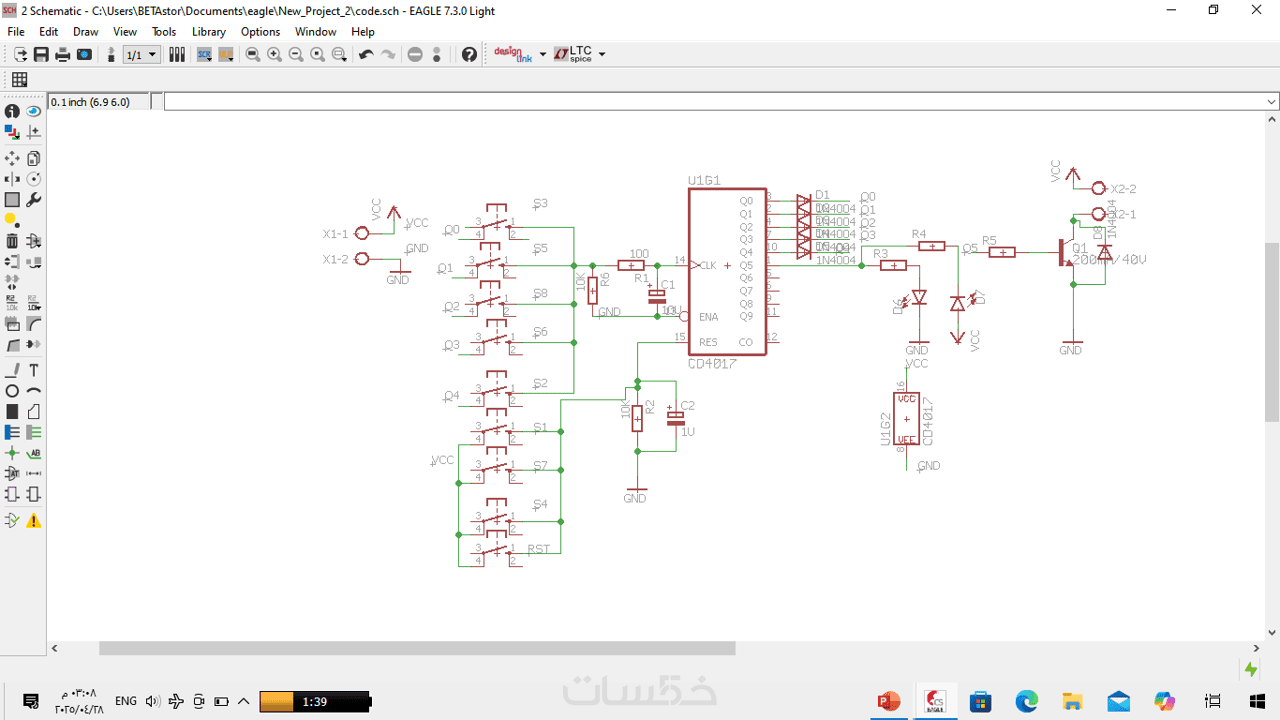Select the Mirror tool
1280x720 pixels.
point(12,179)
